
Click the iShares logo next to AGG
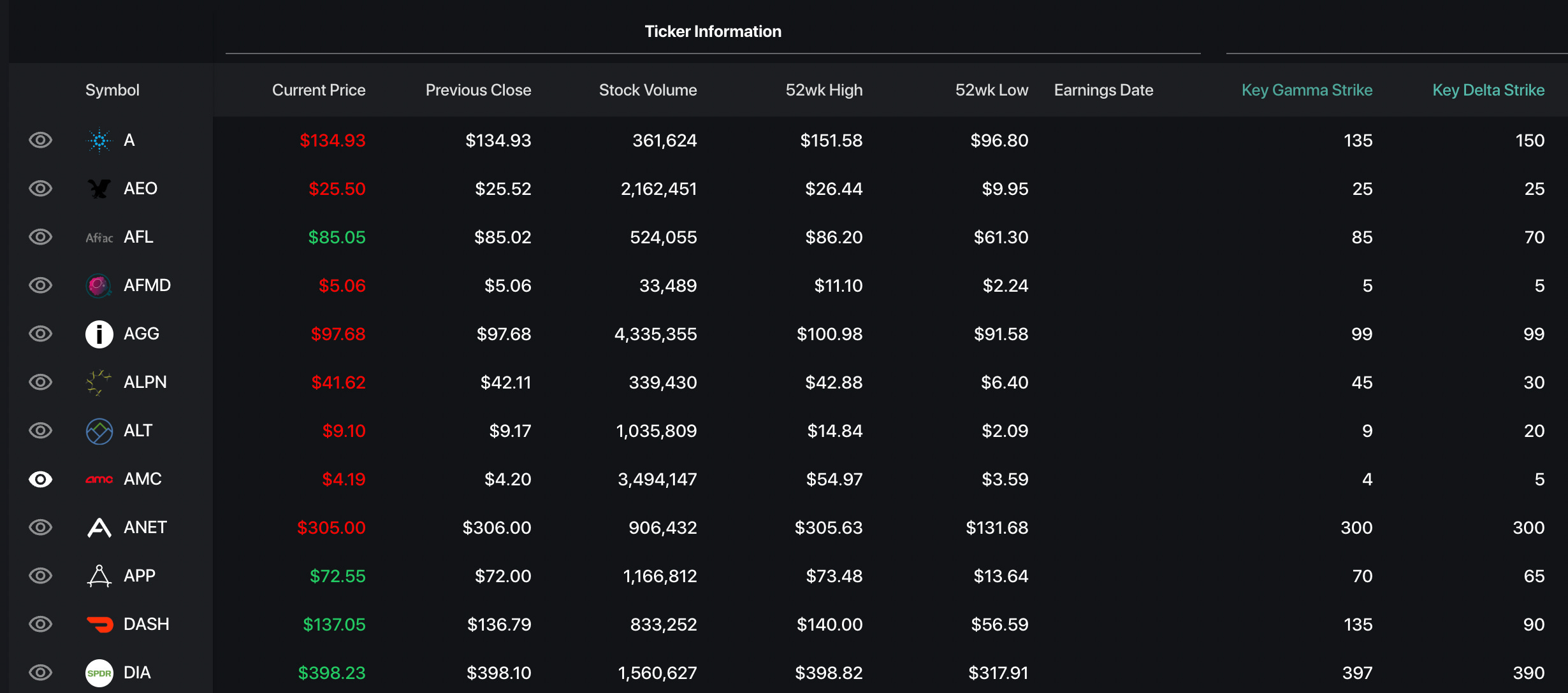[x=99, y=334]
